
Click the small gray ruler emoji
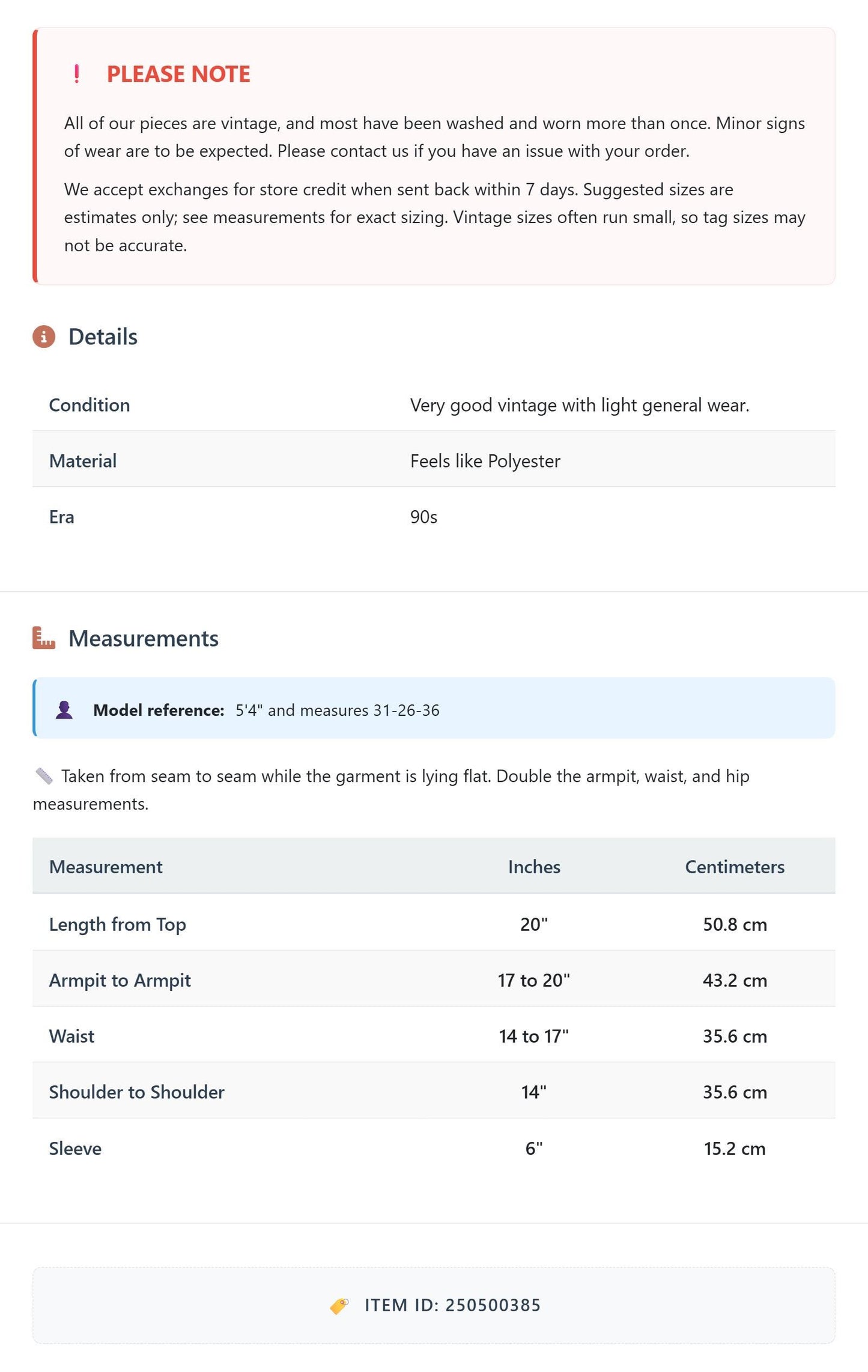point(44,776)
